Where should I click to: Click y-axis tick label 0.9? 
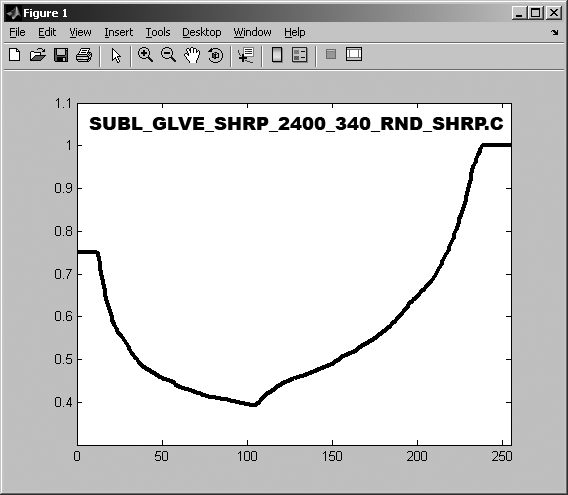pyautogui.click(x=63, y=188)
